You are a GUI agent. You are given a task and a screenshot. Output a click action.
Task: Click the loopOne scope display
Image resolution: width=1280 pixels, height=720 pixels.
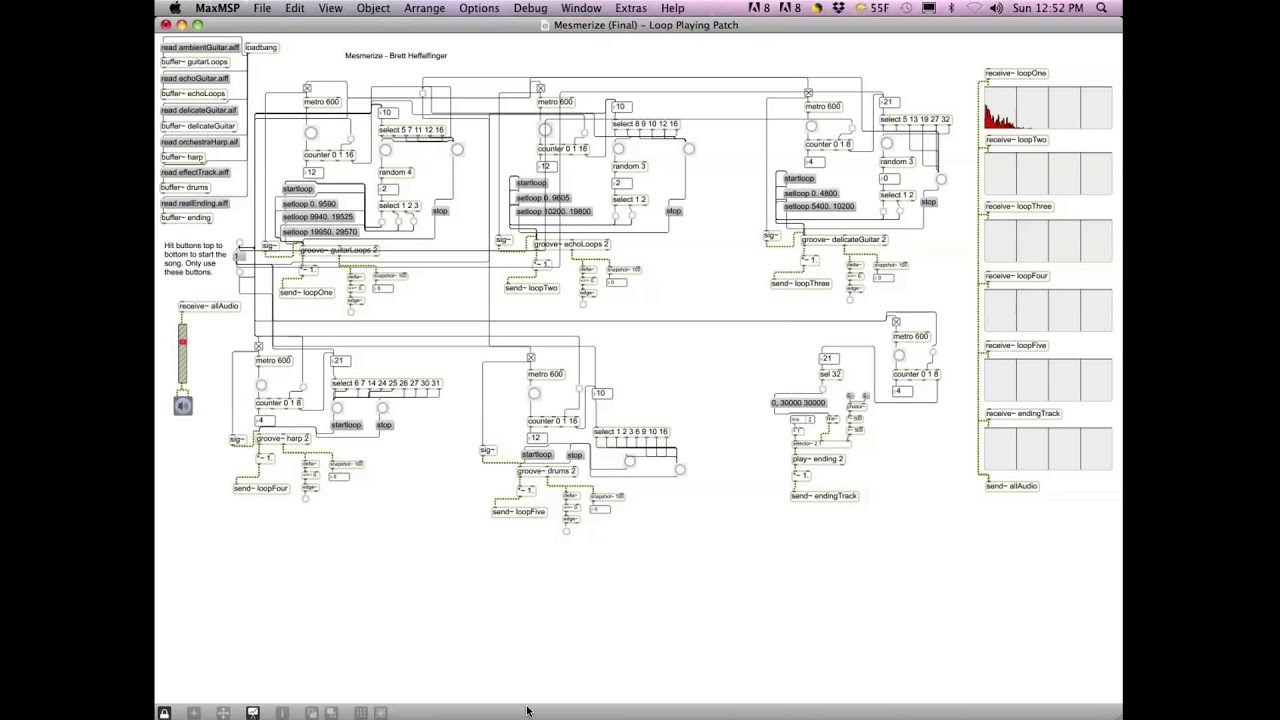pos(1048,107)
